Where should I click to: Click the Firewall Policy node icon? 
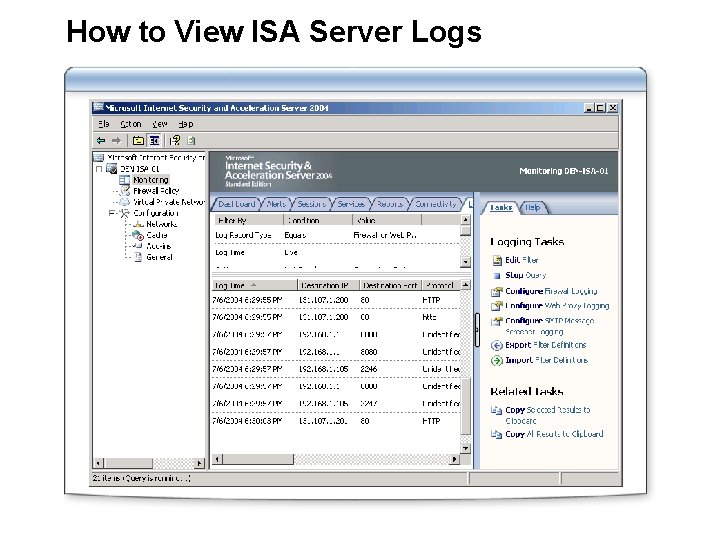[124, 191]
